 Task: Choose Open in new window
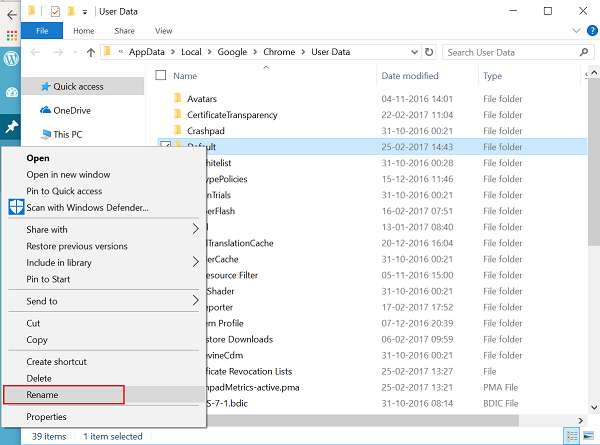(x=68, y=174)
